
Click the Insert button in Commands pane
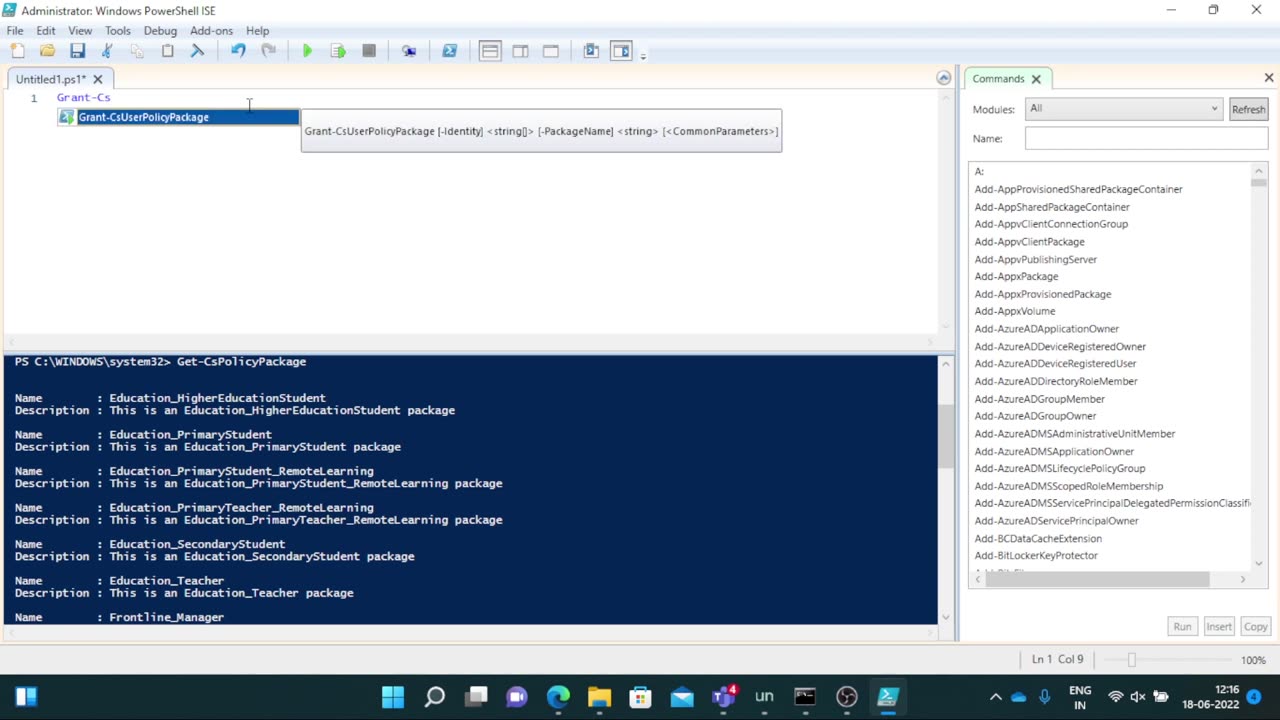(x=1218, y=627)
